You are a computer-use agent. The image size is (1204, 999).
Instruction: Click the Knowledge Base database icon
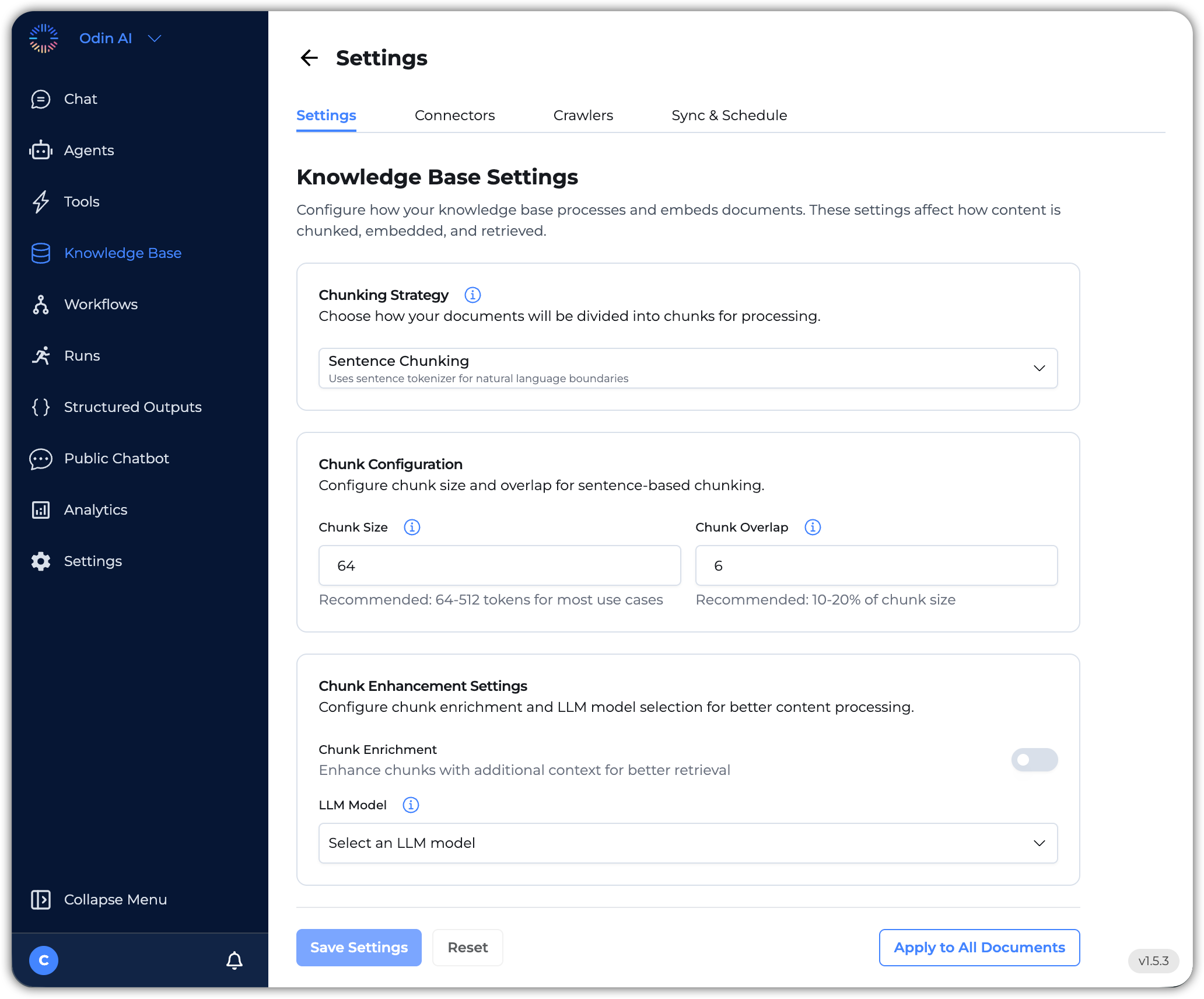pyautogui.click(x=40, y=253)
